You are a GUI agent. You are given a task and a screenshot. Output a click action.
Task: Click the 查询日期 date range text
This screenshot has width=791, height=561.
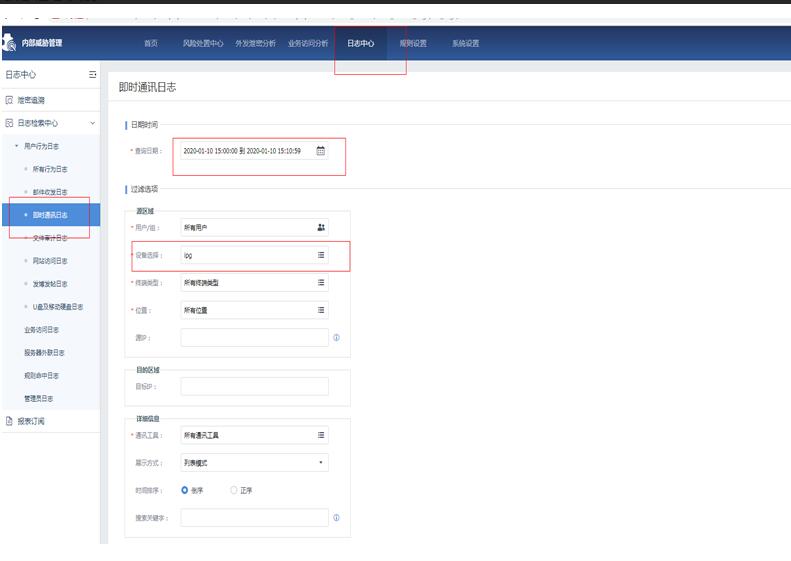tap(242, 151)
